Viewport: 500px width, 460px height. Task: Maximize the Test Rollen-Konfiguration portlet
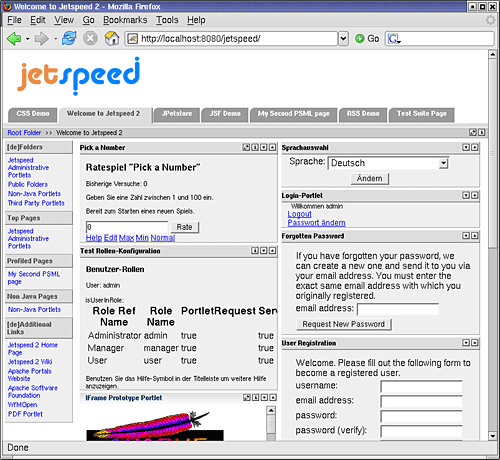click(273, 251)
